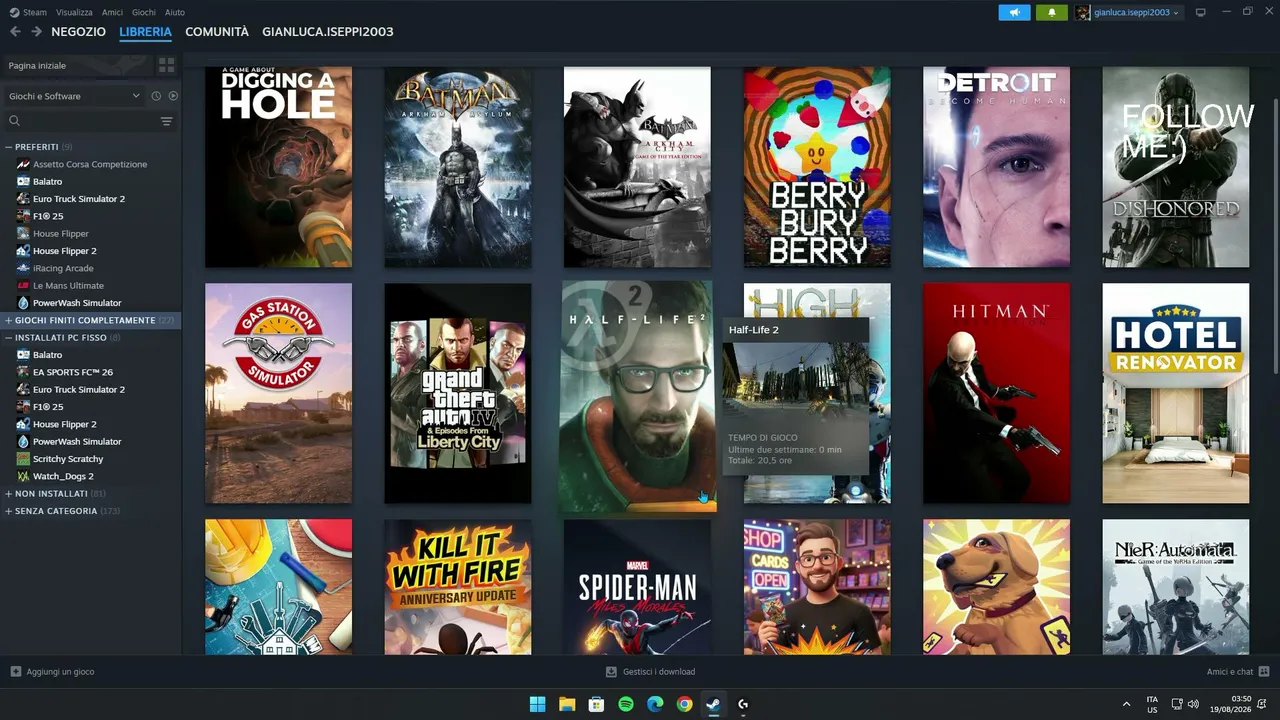Open the Gas Station Simulator cover
The image size is (1280, 720).
(x=278, y=393)
